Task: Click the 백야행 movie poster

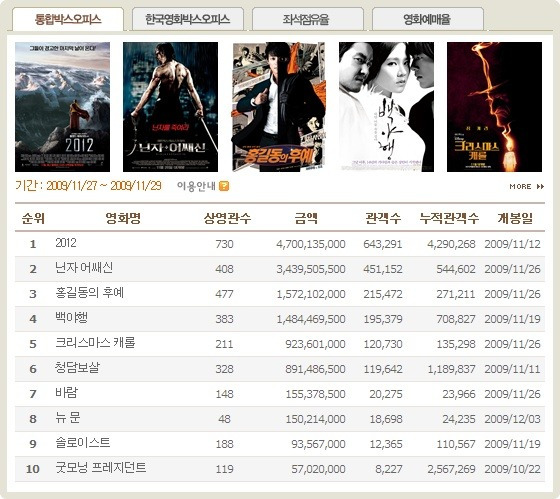Action: tap(386, 107)
